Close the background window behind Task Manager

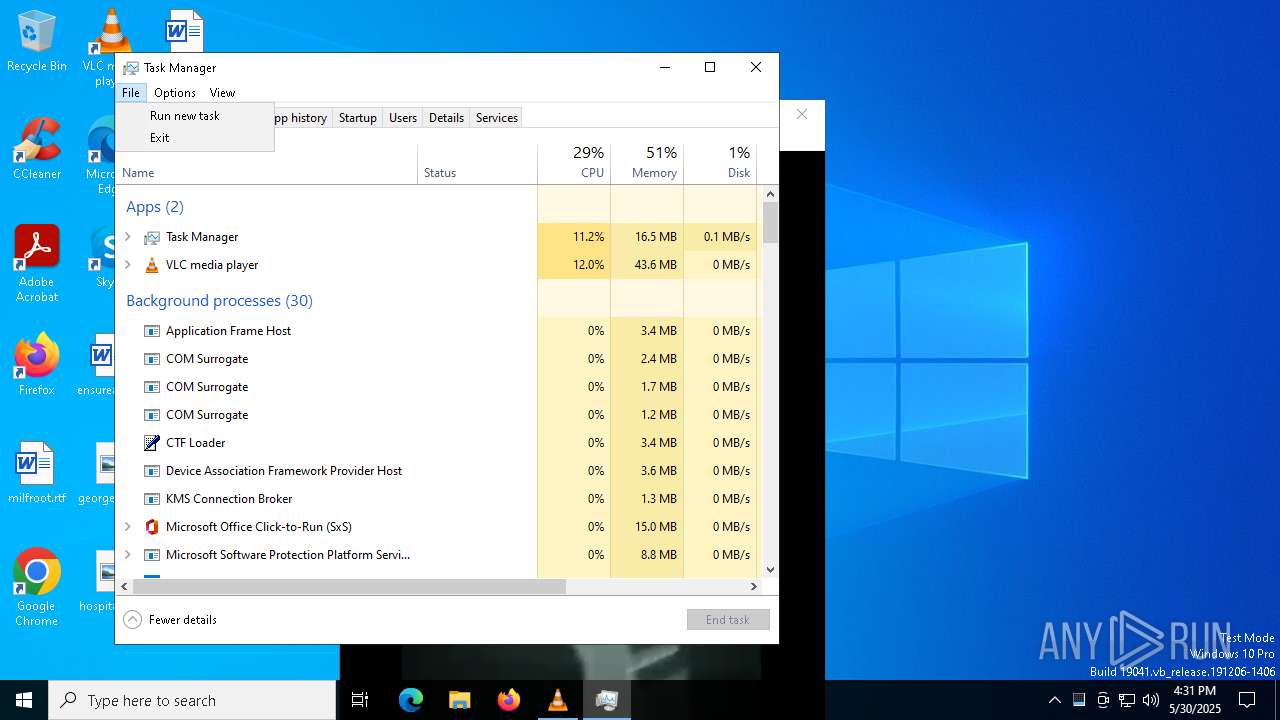(x=802, y=114)
